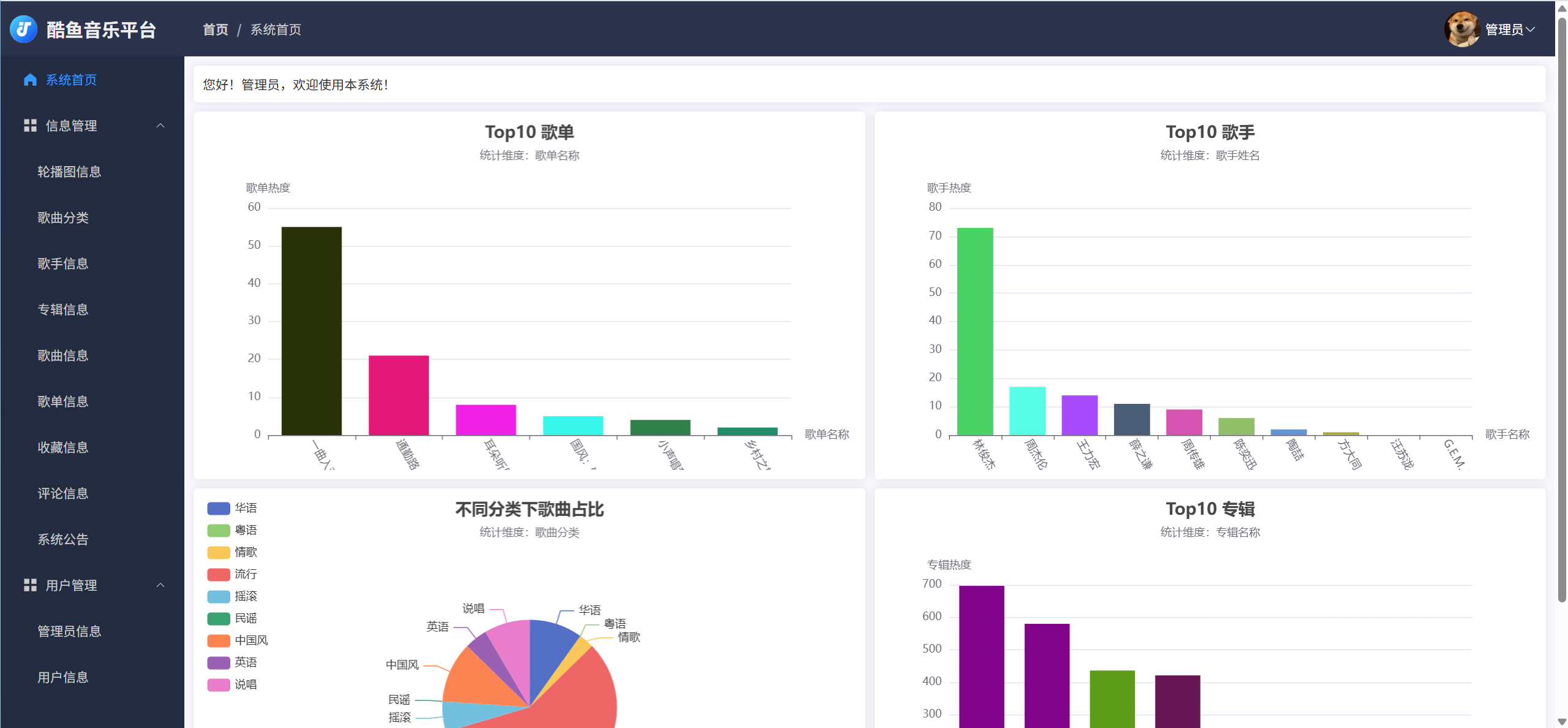
Task: Click the grid icon next to 信息管理
Action: pyautogui.click(x=29, y=126)
